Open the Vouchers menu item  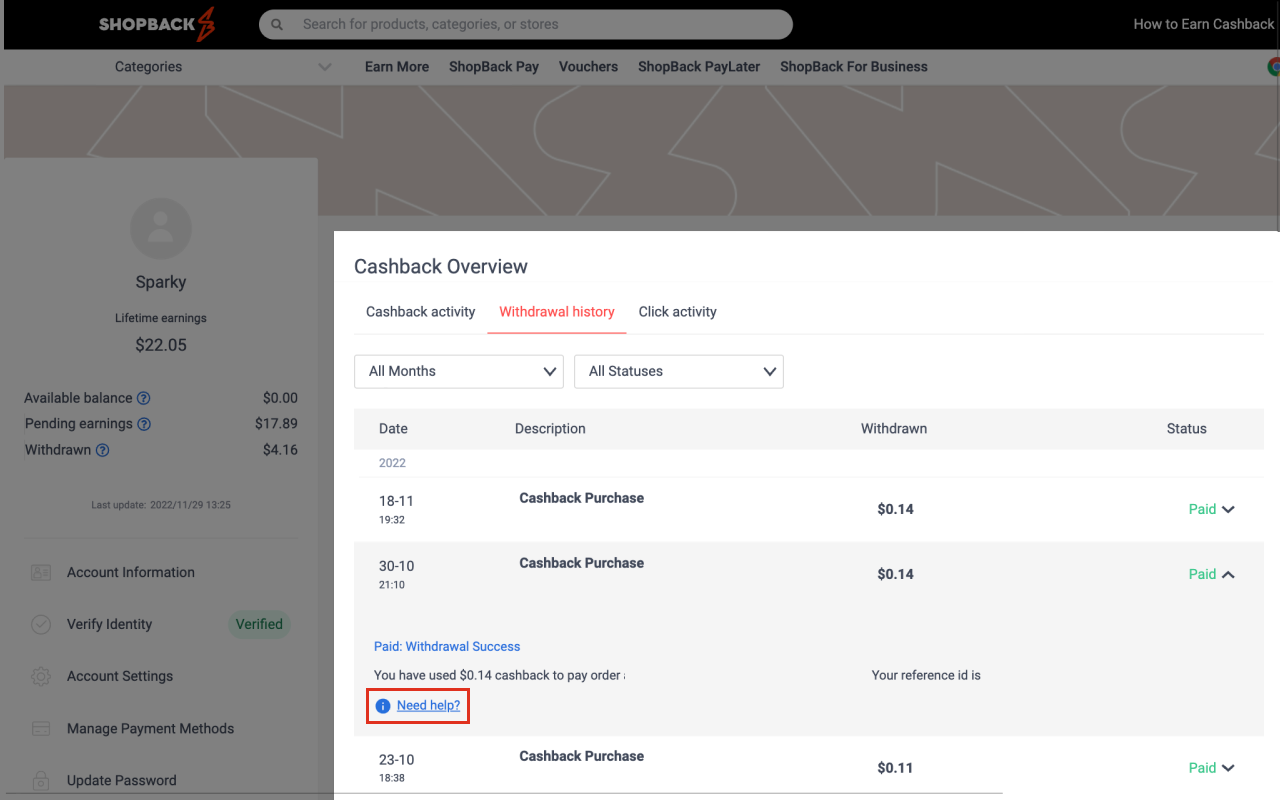[588, 66]
